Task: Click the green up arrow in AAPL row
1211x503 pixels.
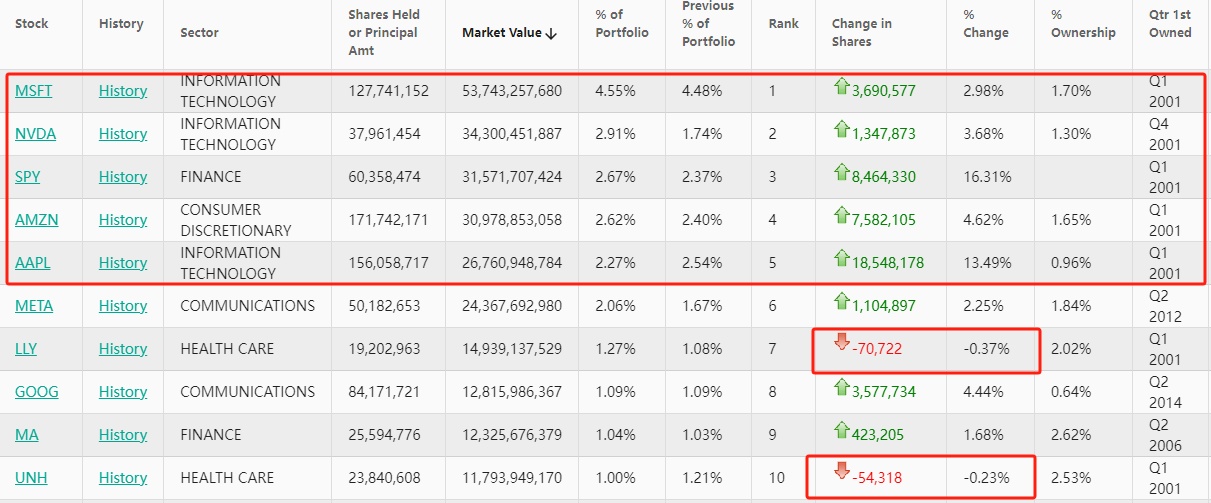Action: point(841,260)
